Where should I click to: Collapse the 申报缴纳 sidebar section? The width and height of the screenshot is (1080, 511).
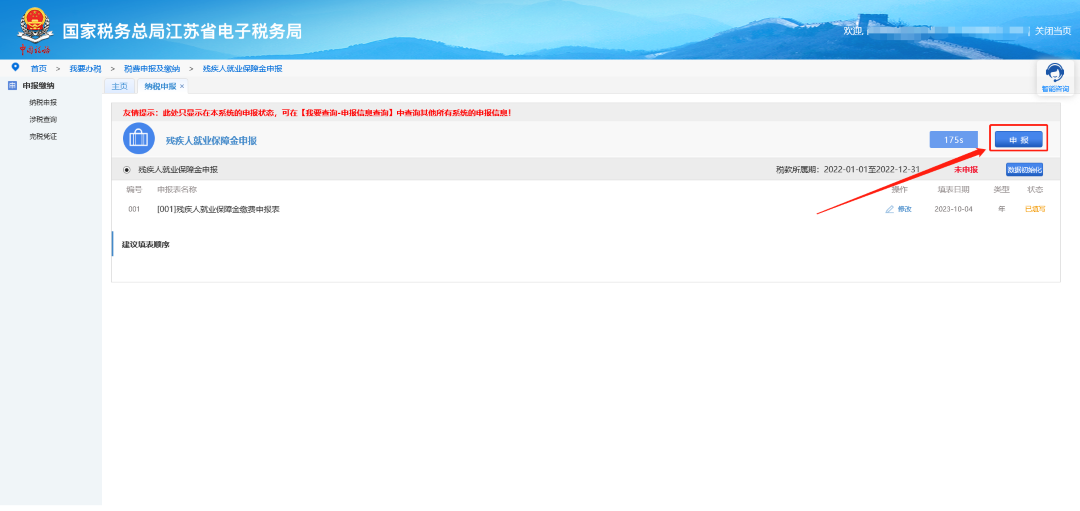point(41,86)
